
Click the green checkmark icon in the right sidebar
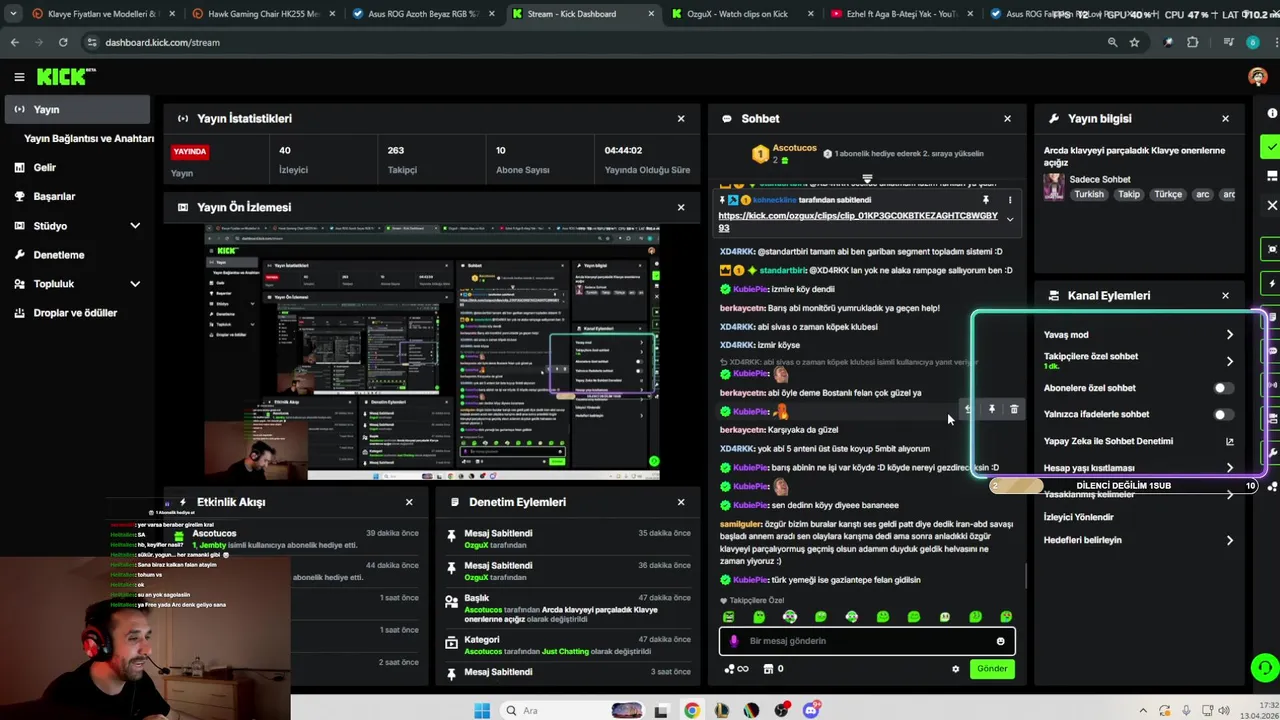point(1271,147)
